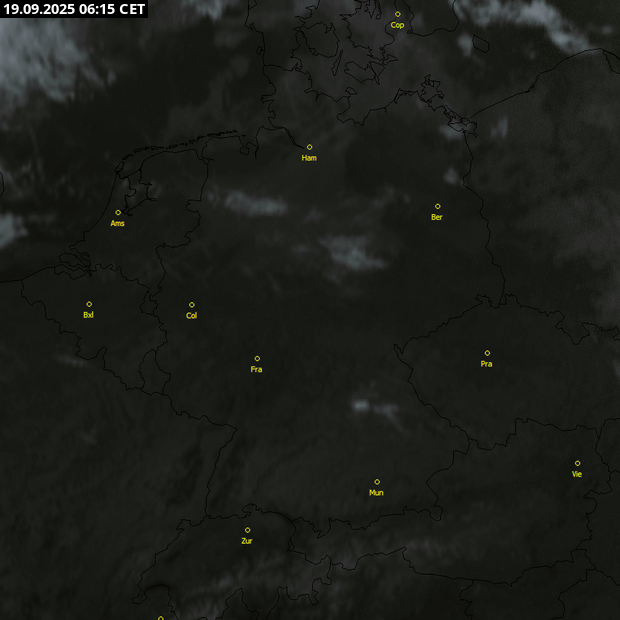Select the 'Ams' label text

[117, 223]
